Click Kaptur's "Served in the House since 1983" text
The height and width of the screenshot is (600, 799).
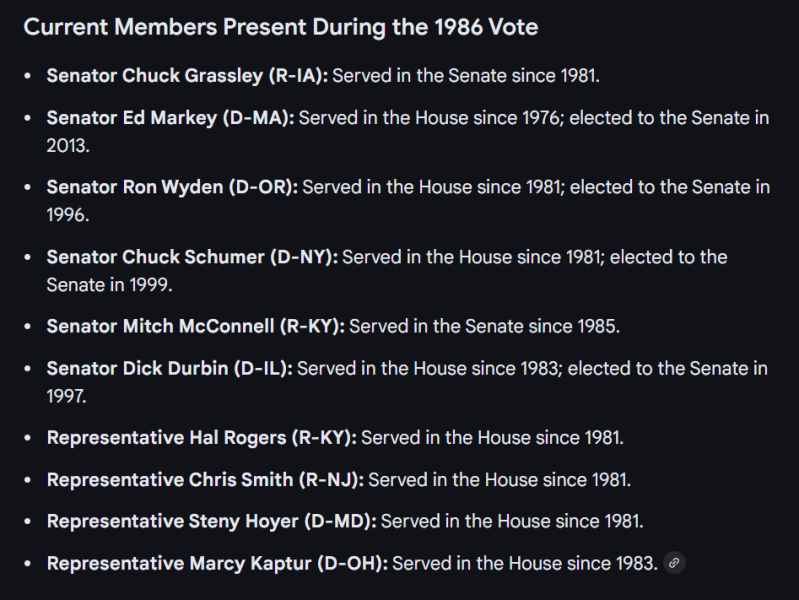[525, 563]
